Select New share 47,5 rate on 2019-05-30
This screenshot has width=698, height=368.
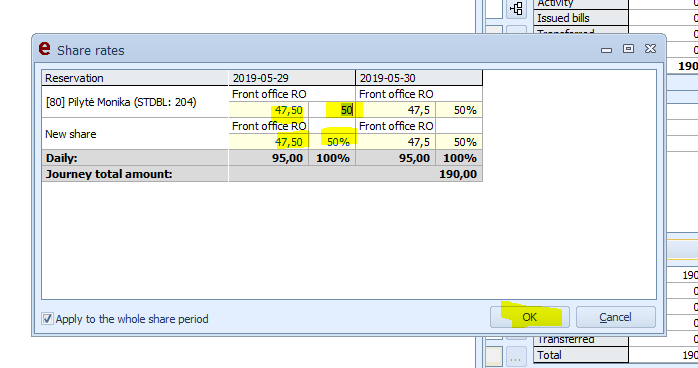396,142
